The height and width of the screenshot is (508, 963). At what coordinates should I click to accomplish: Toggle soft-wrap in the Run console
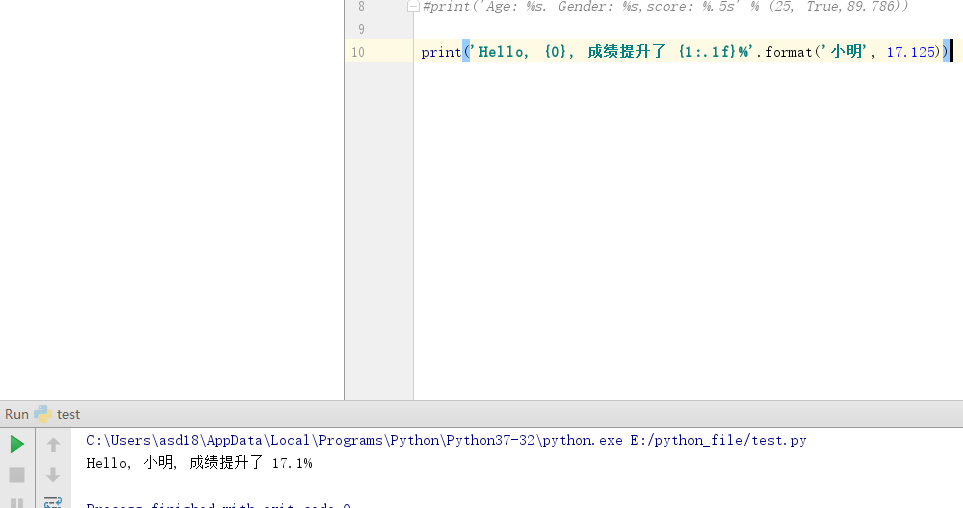pos(53,502)
